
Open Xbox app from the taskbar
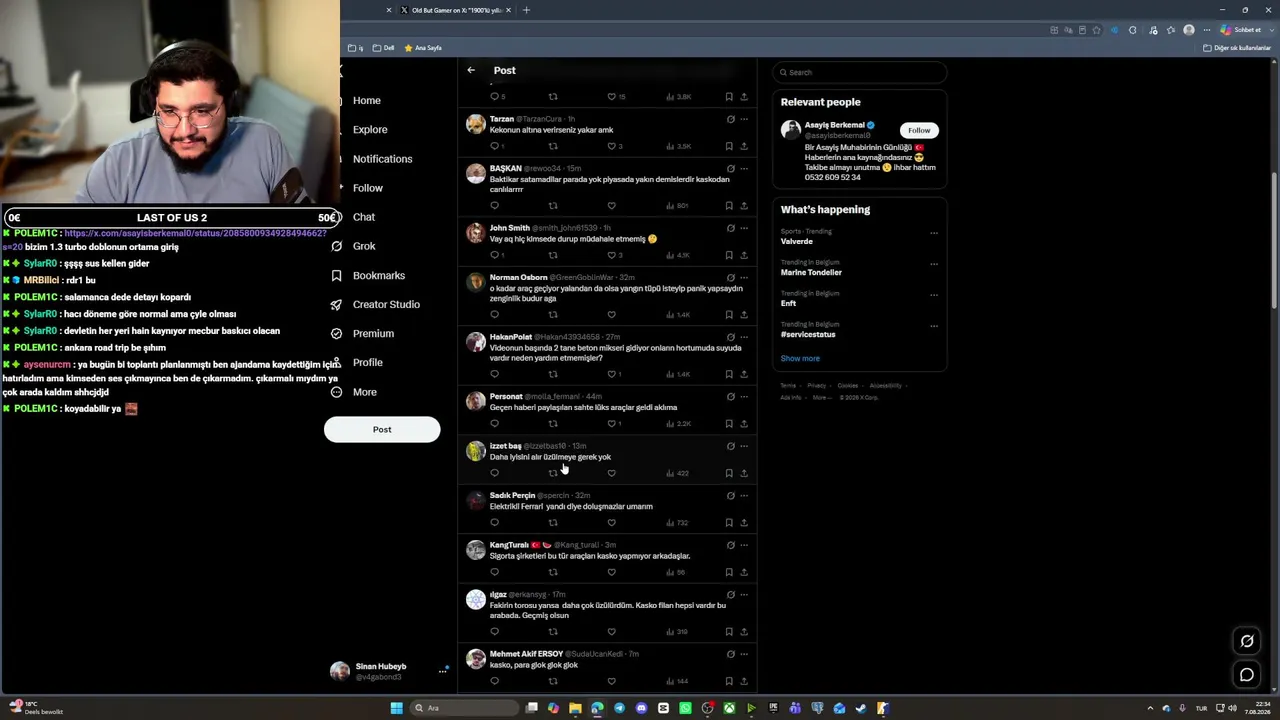(x=729, y=708)
